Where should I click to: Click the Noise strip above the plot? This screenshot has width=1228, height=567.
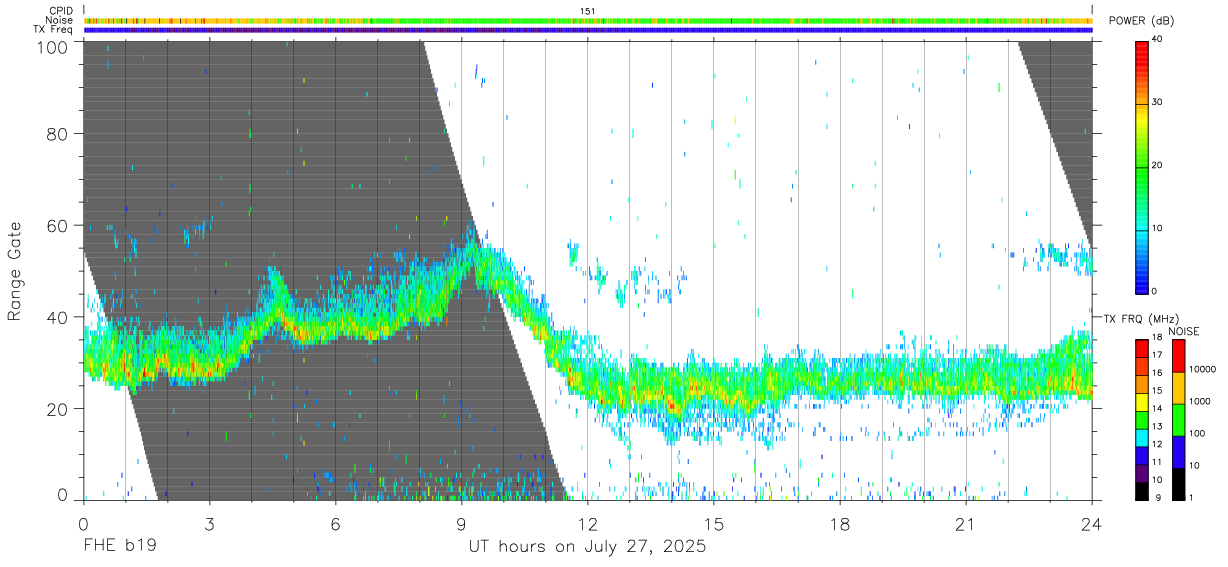(588, 20)
